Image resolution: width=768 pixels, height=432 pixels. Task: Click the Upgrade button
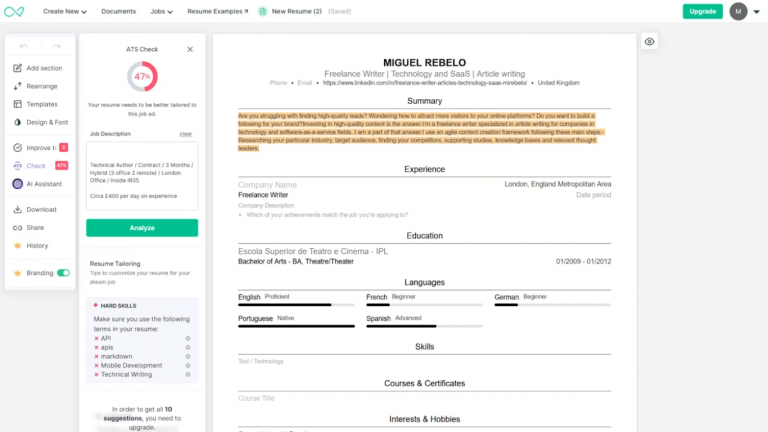pos(702,11)
